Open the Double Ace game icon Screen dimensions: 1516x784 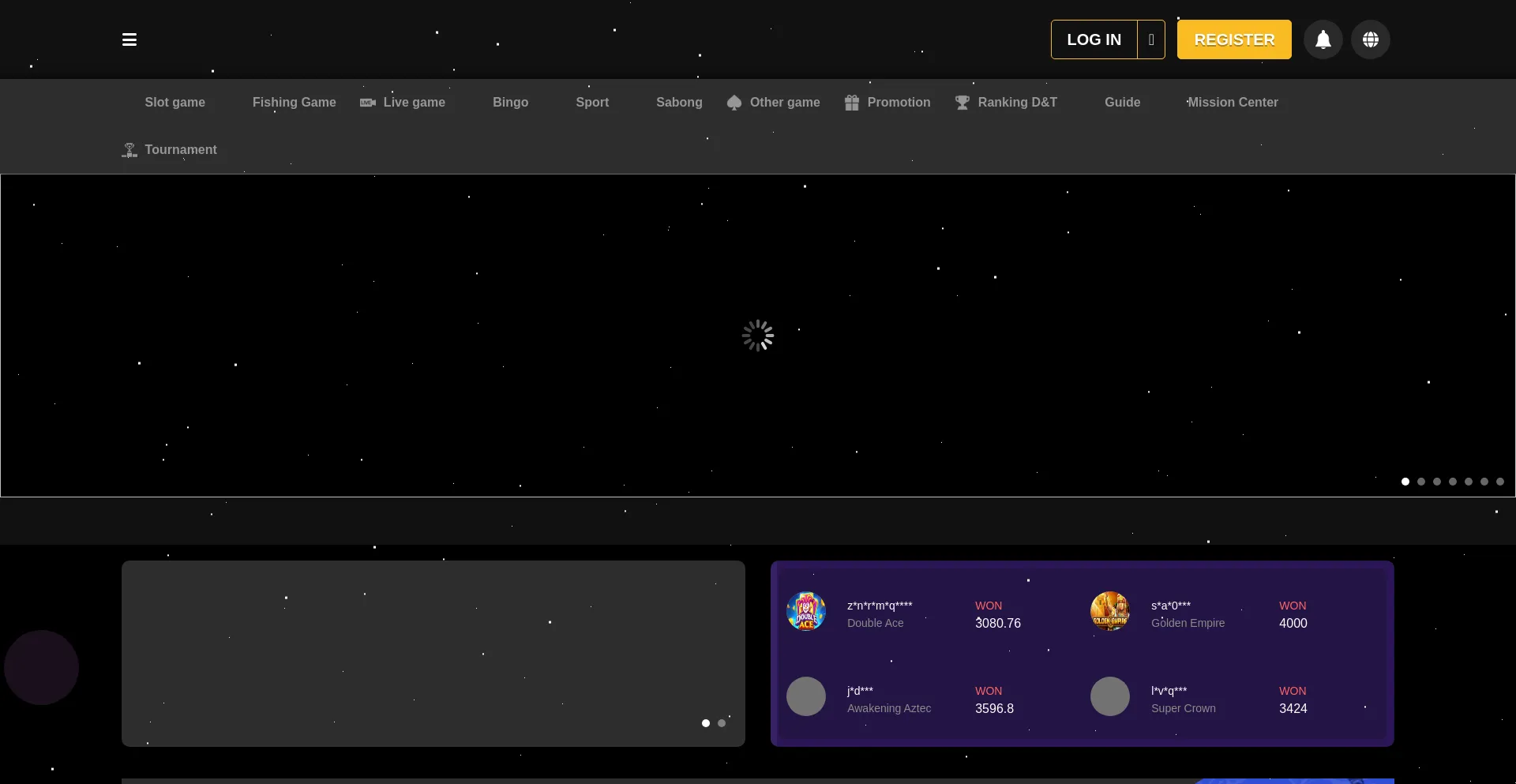pyautogui.click(x=806, y=611)
